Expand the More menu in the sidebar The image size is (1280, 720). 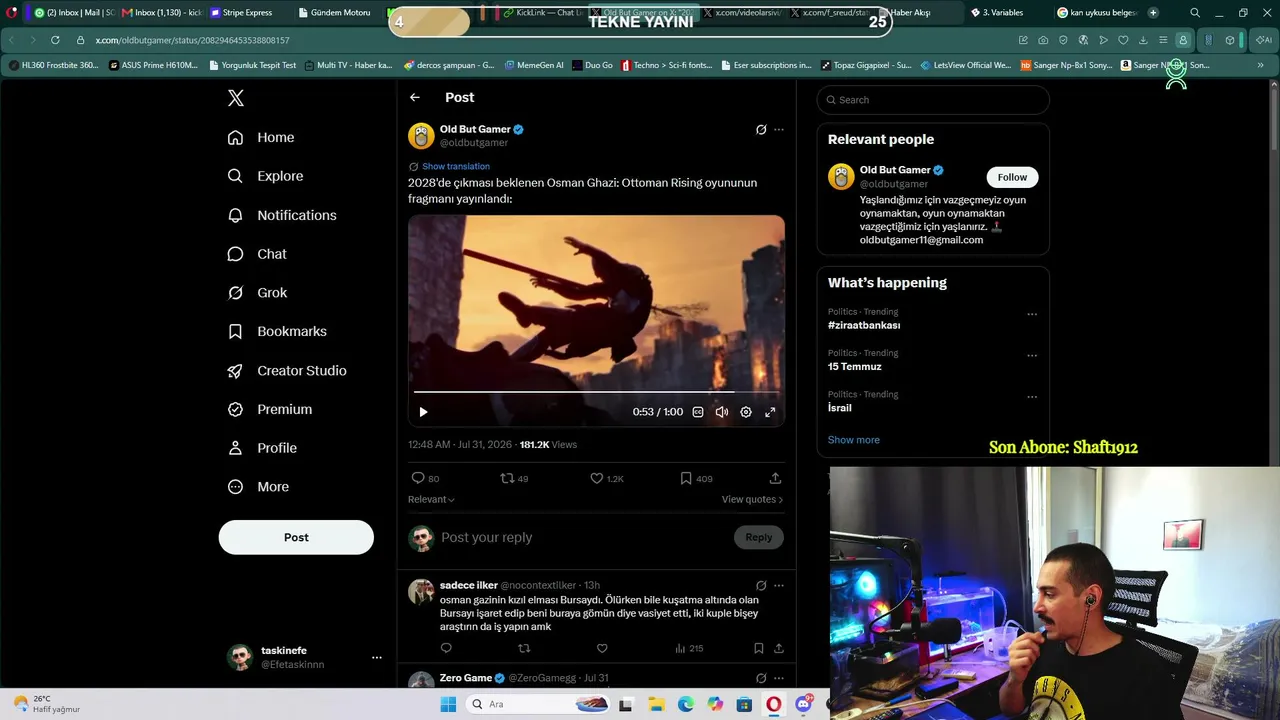tap(258, 487)
